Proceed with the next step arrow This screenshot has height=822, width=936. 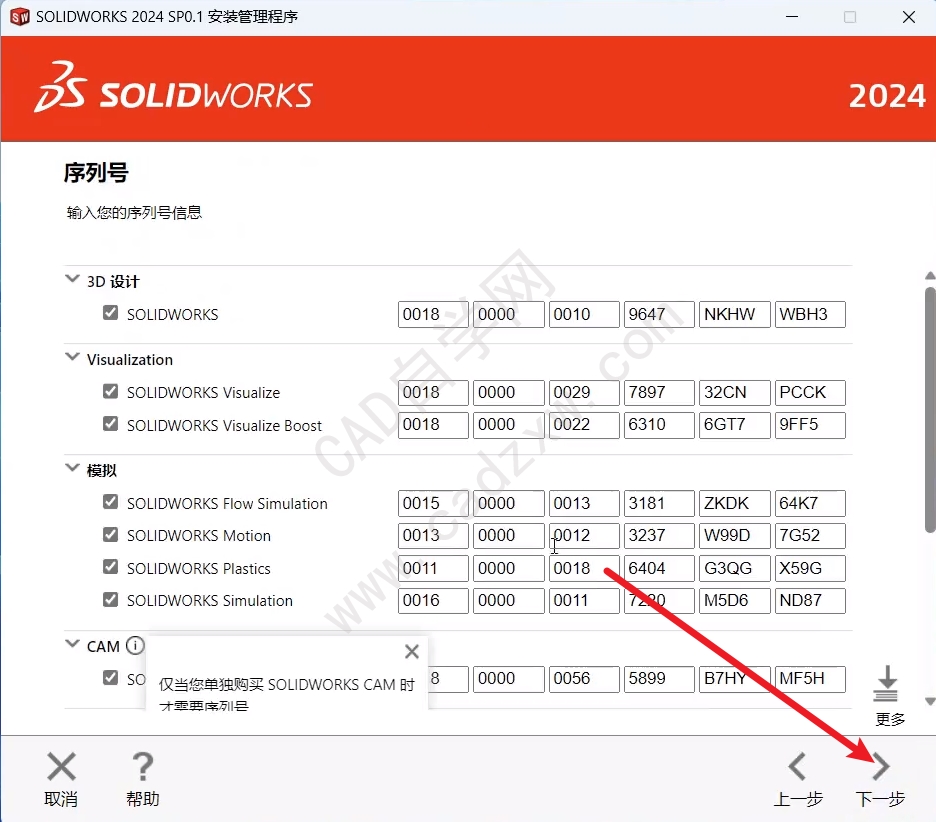[880, 766]
